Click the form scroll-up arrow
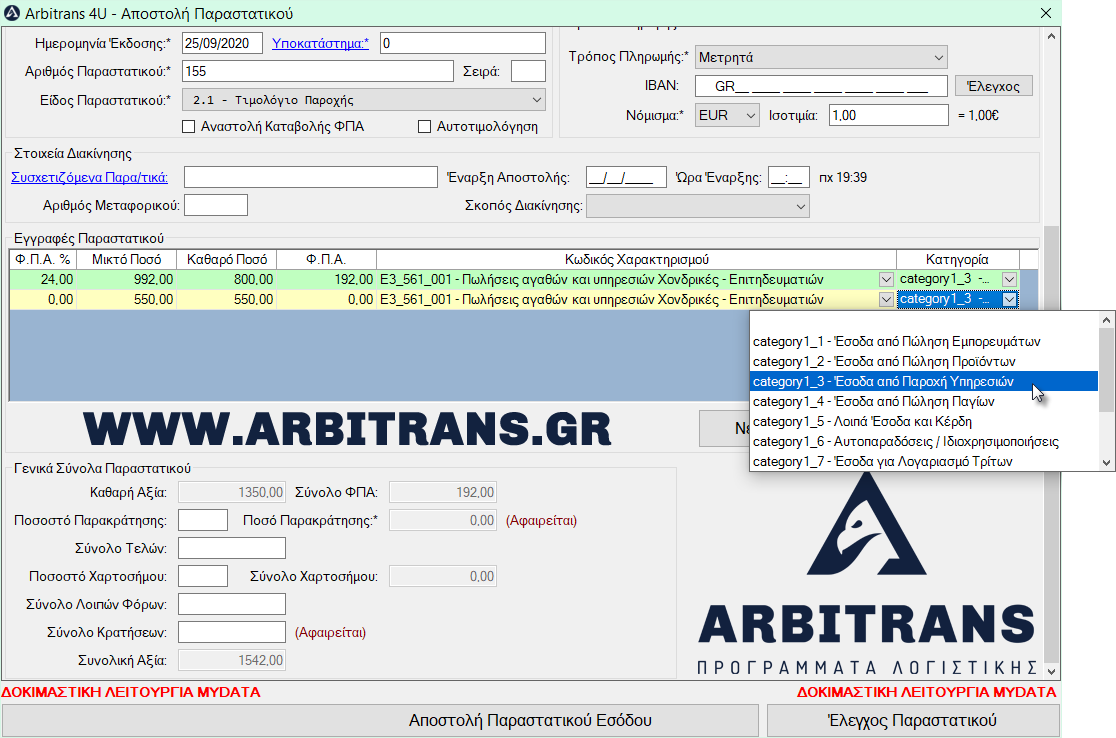The height and width of the screenshot is (738, 1116). click(1051, 36)
